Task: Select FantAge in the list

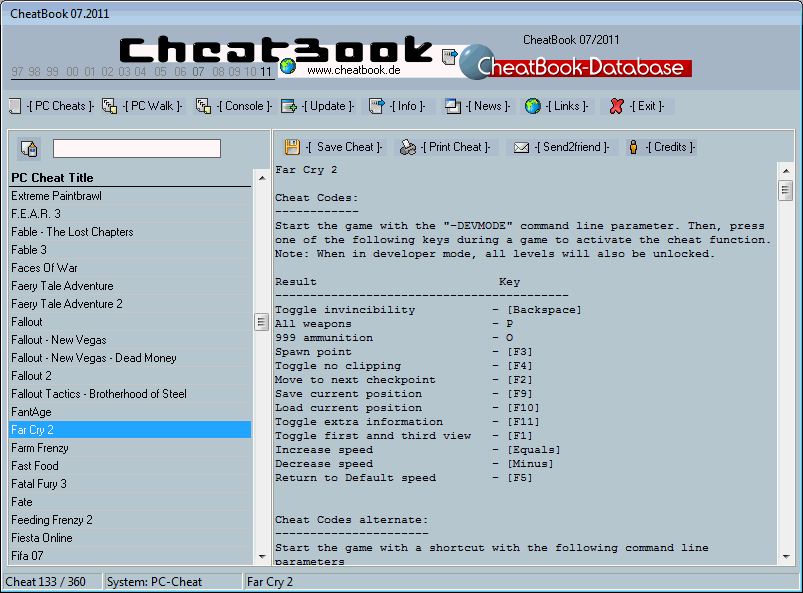Action: 131,412
